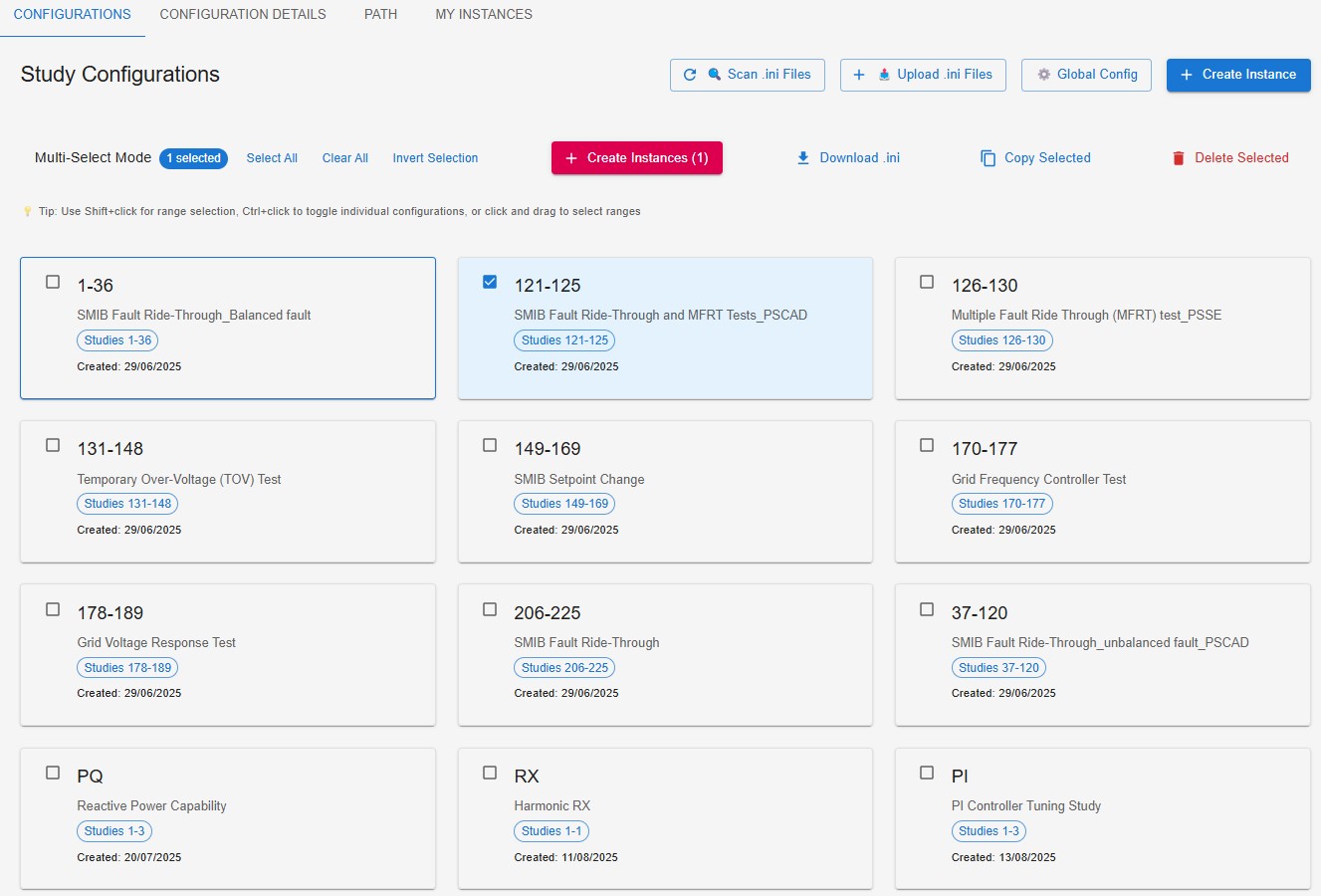Click the red trash icon for Delete Selected

tap(1179, 158)
